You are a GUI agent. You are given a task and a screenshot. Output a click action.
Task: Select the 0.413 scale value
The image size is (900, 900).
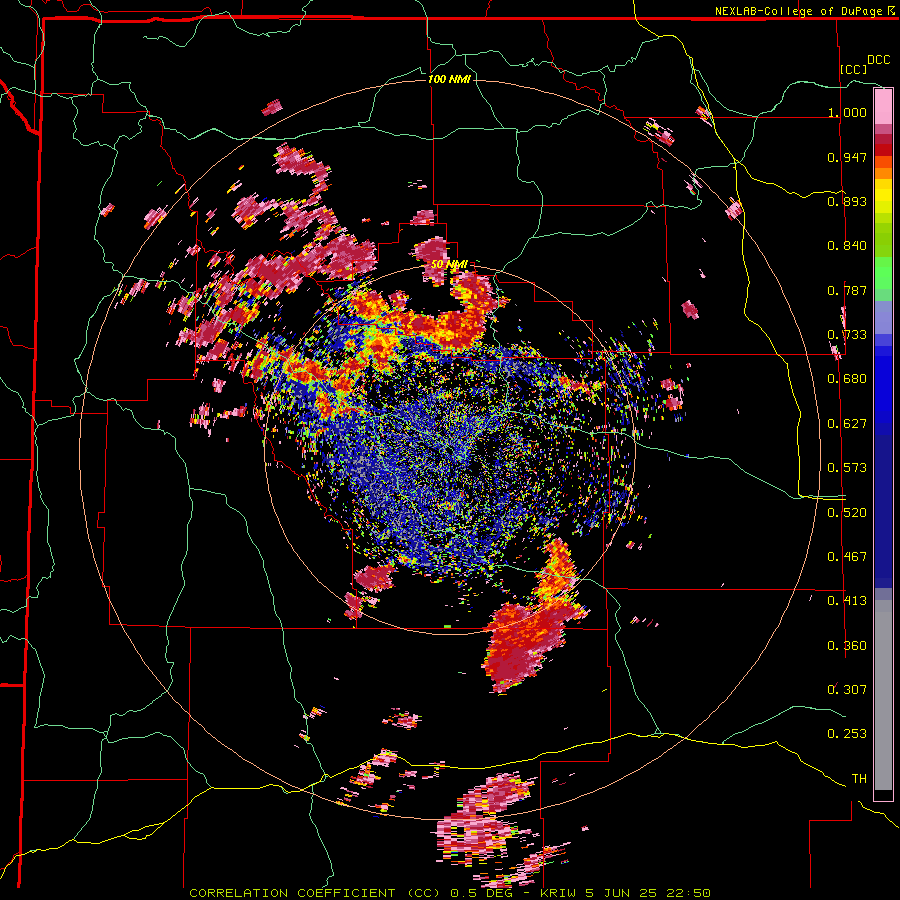coord(847,601)
